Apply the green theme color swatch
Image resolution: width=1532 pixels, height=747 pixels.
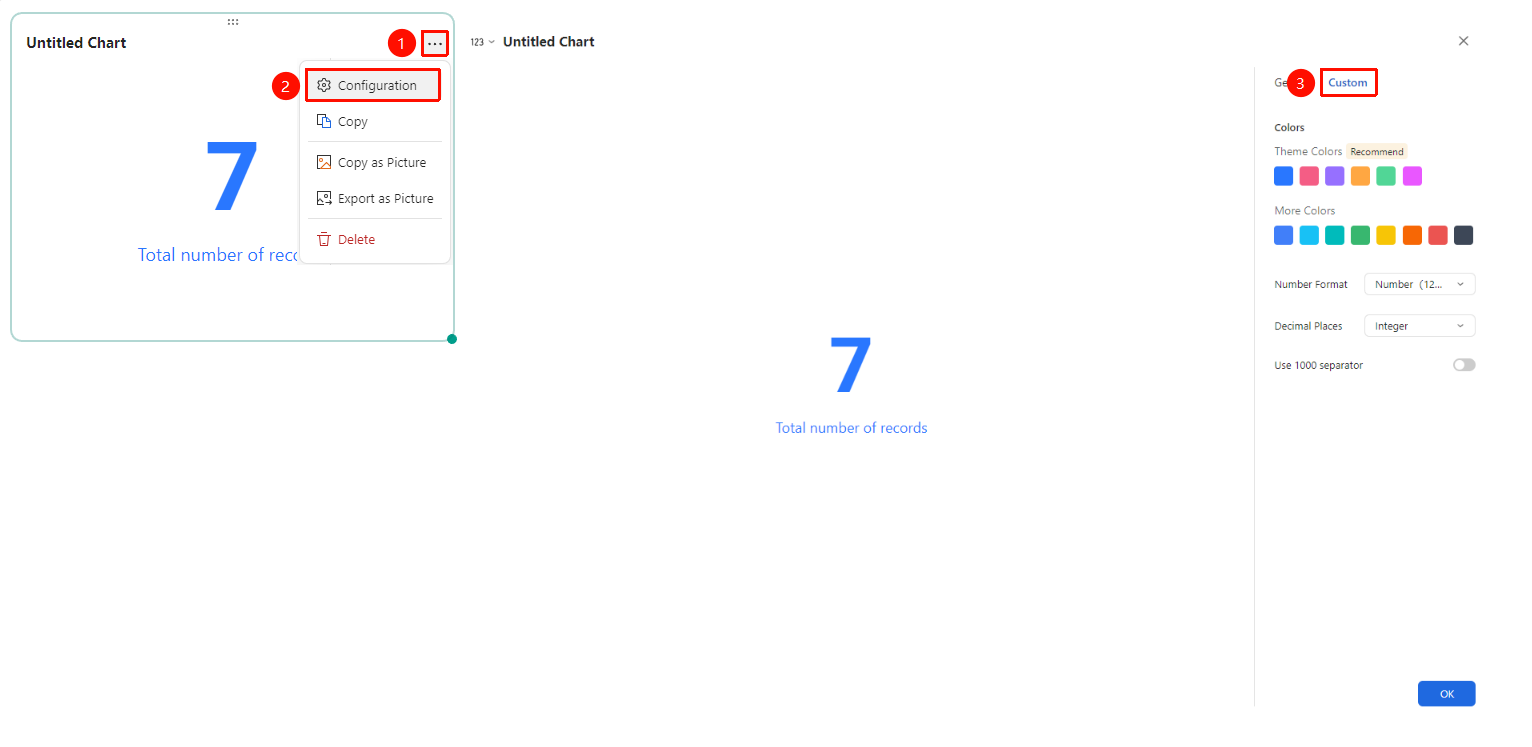point(1386,176)
